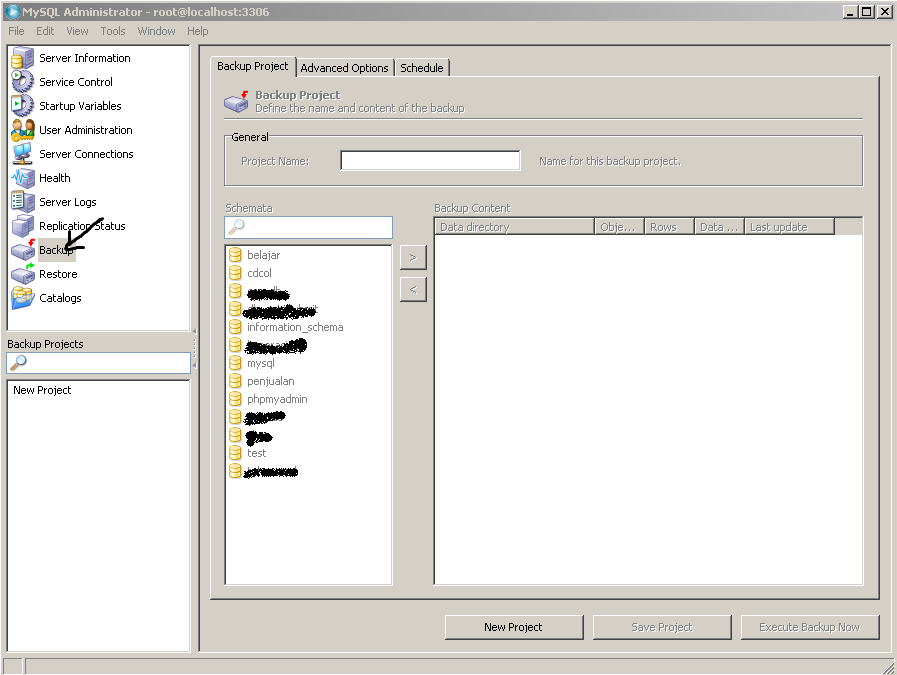Click the add schema > arrow button
The height and width of the screenshot is (675, 897).
pos(413,257)
